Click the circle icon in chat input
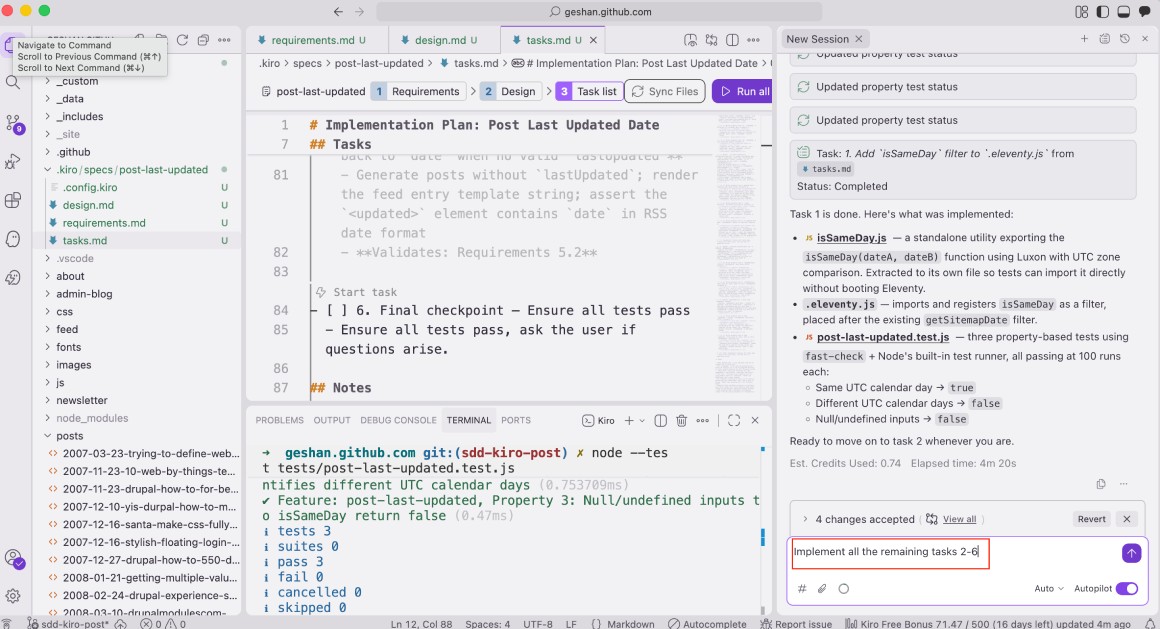1160x629 pixels. (843, 588)
